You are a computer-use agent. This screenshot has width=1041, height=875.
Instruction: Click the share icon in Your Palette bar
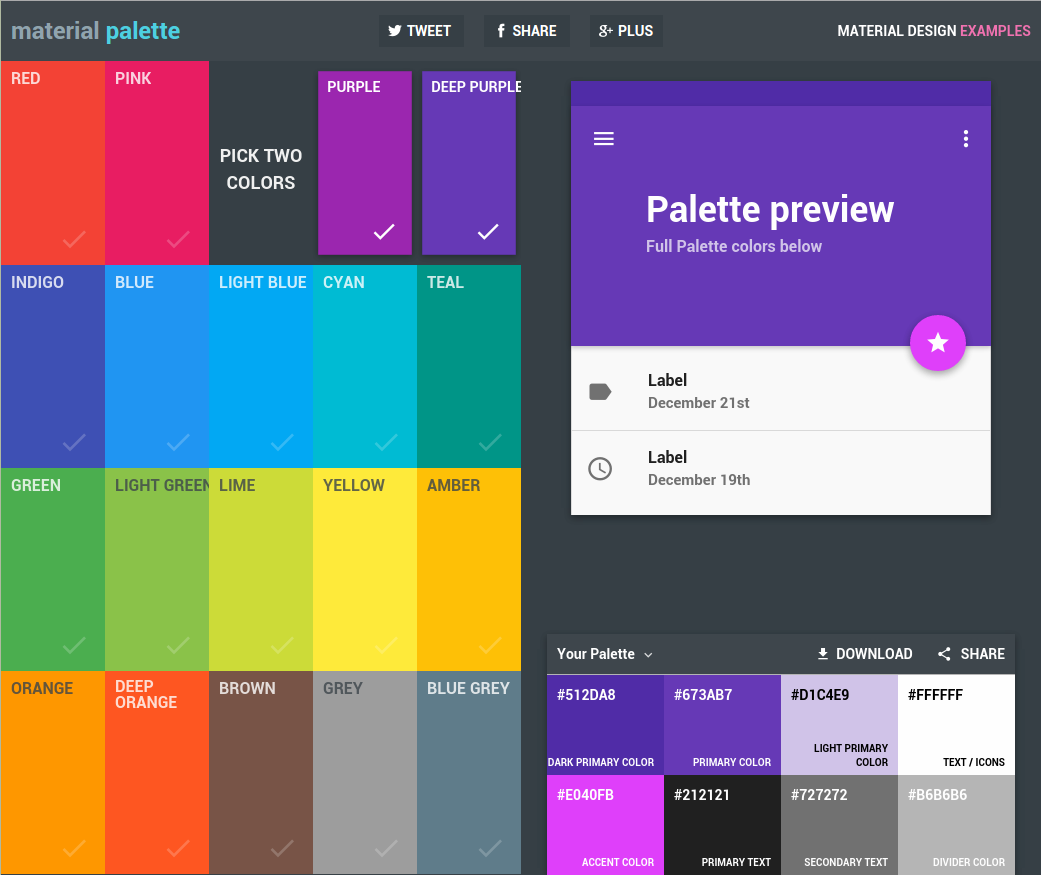(x=944, y=654)
